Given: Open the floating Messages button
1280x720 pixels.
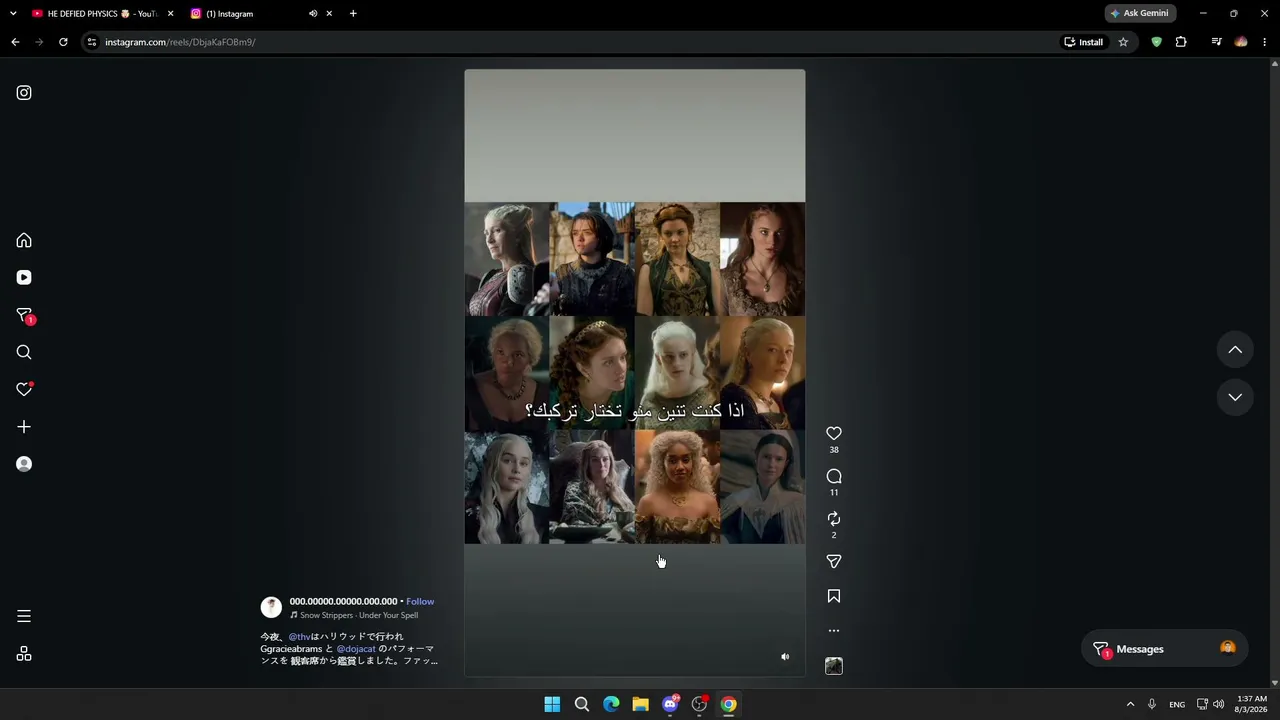Looking at the screenshot, I should coord(1164,649).
